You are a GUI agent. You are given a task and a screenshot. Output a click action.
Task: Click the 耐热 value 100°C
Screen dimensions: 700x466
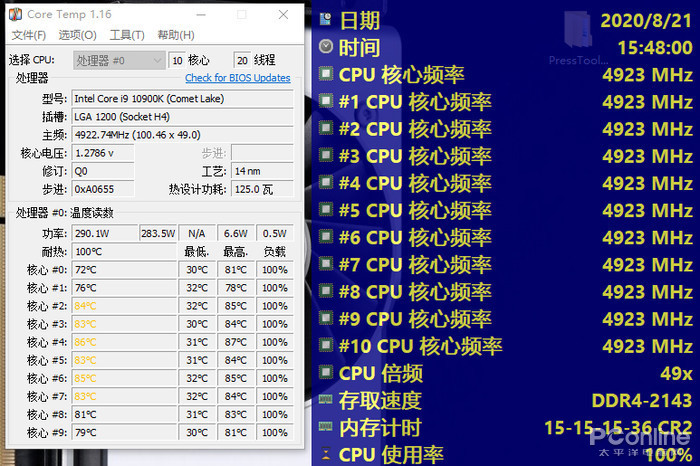[x=124, y=252]
